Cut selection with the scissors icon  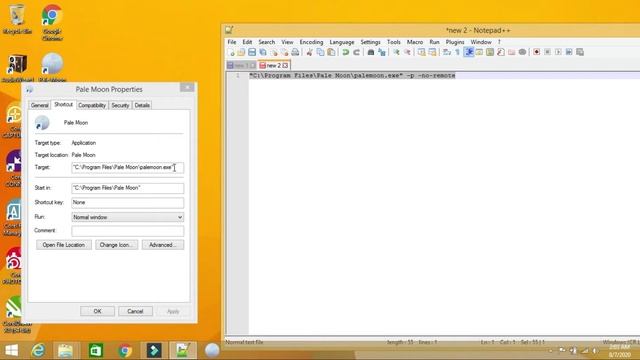pos(309,52)
